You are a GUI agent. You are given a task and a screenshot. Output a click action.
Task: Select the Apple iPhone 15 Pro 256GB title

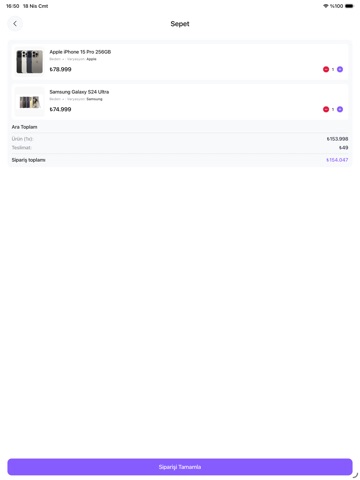[x=80, y=52]
